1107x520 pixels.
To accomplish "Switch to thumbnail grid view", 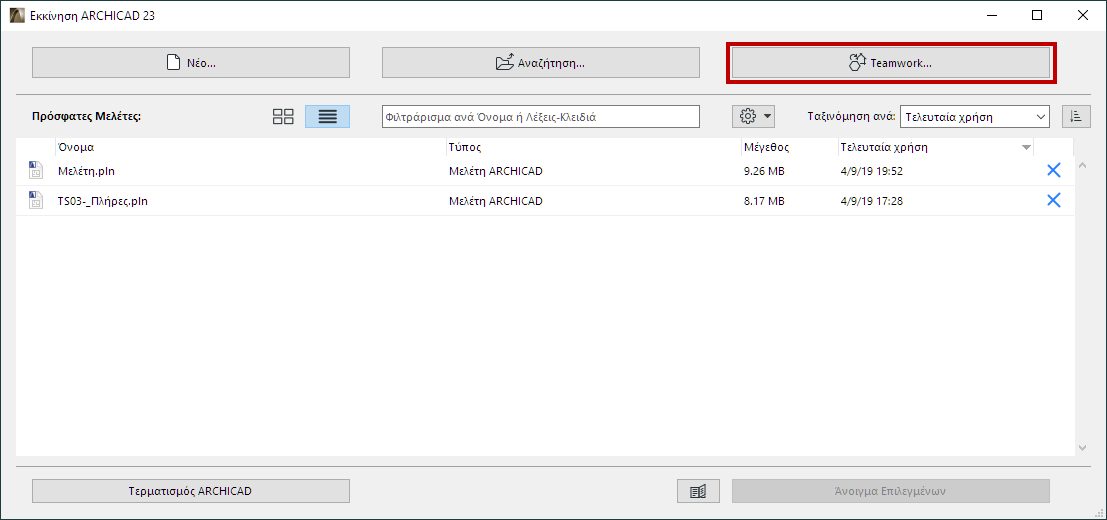I will pos(283,116).
